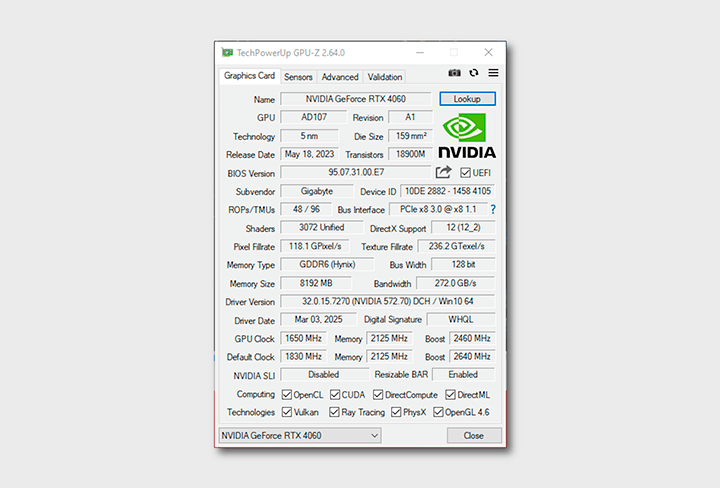Toggle the UEFI checkbox
This screenshot has width=720, height=488.
466,173
